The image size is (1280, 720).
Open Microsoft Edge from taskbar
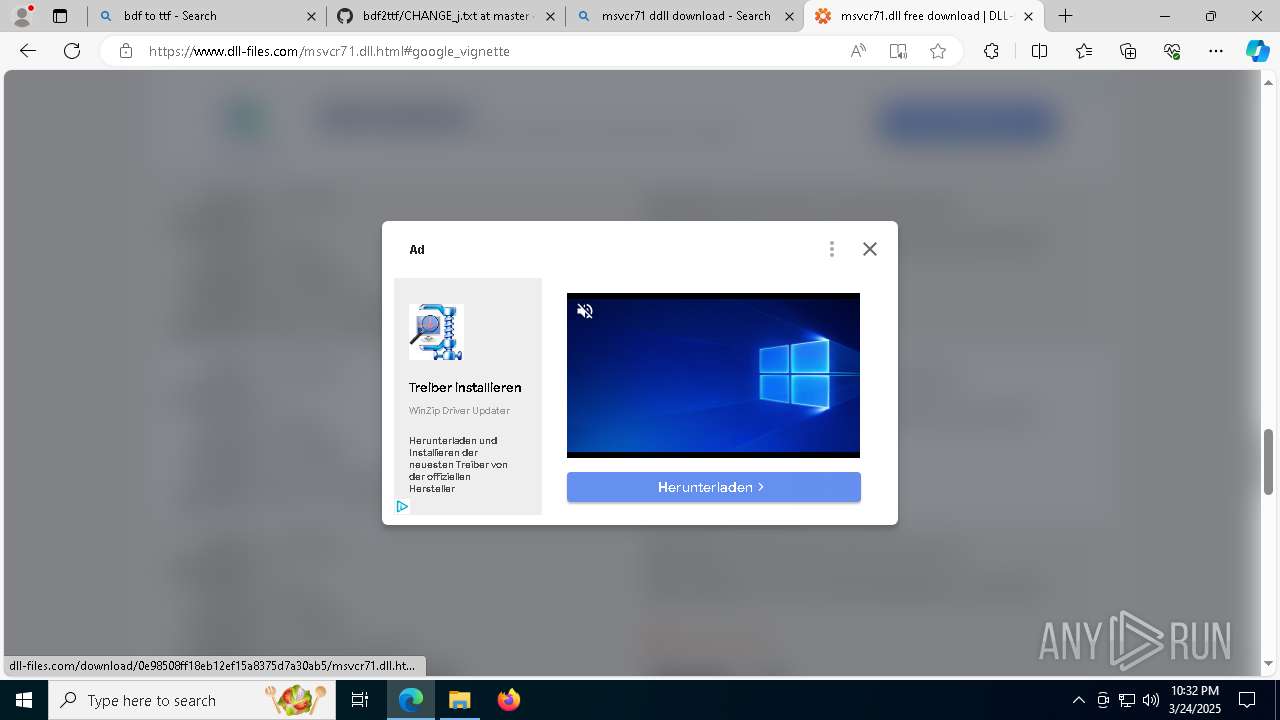click(411, 700)
